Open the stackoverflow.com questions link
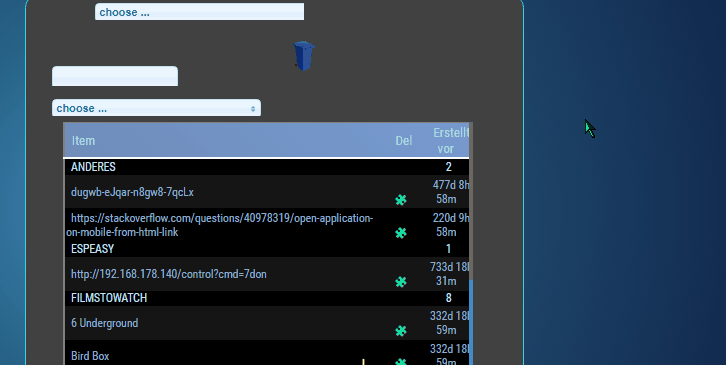Screen dimensions: 726x365 coord(219,225)
